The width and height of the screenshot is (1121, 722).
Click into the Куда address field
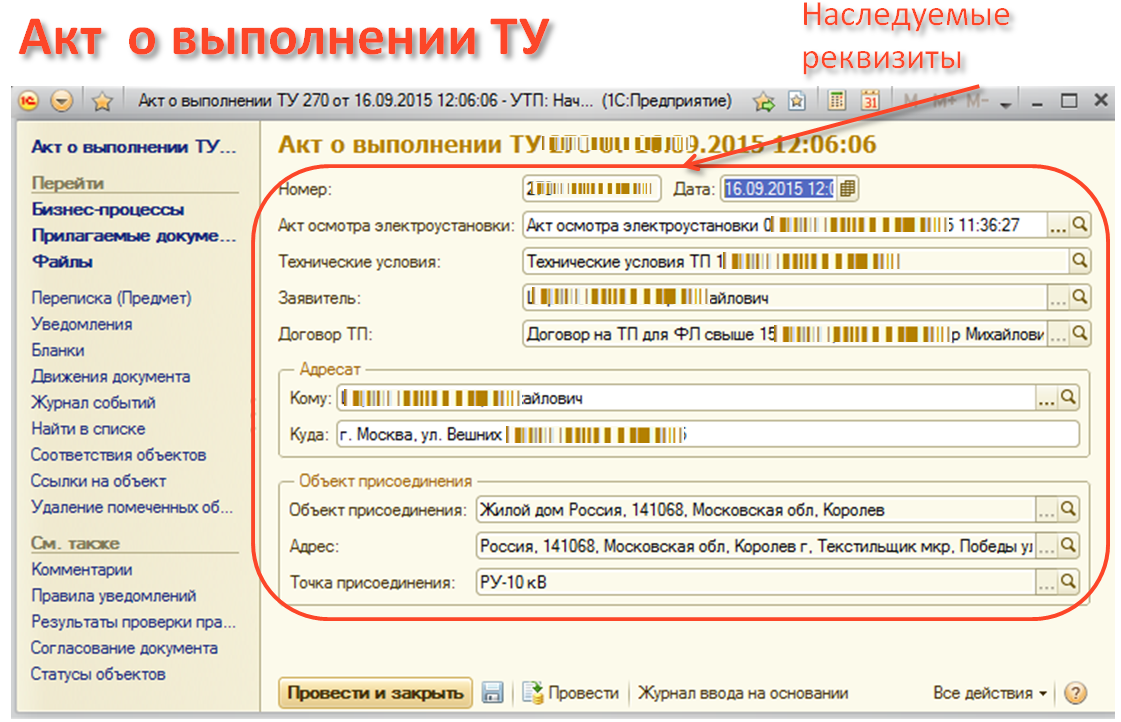[880, 434]
